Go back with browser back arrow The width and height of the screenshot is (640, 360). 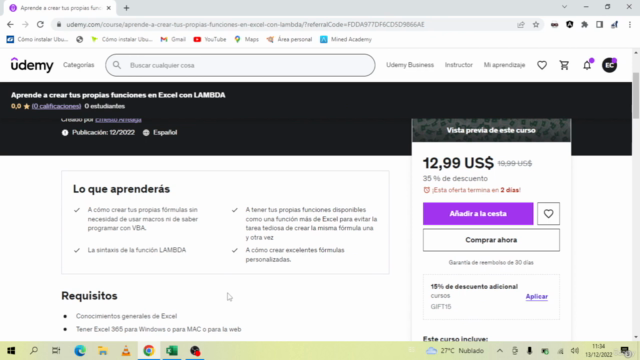pyautogui.click(x=10, y=24)
